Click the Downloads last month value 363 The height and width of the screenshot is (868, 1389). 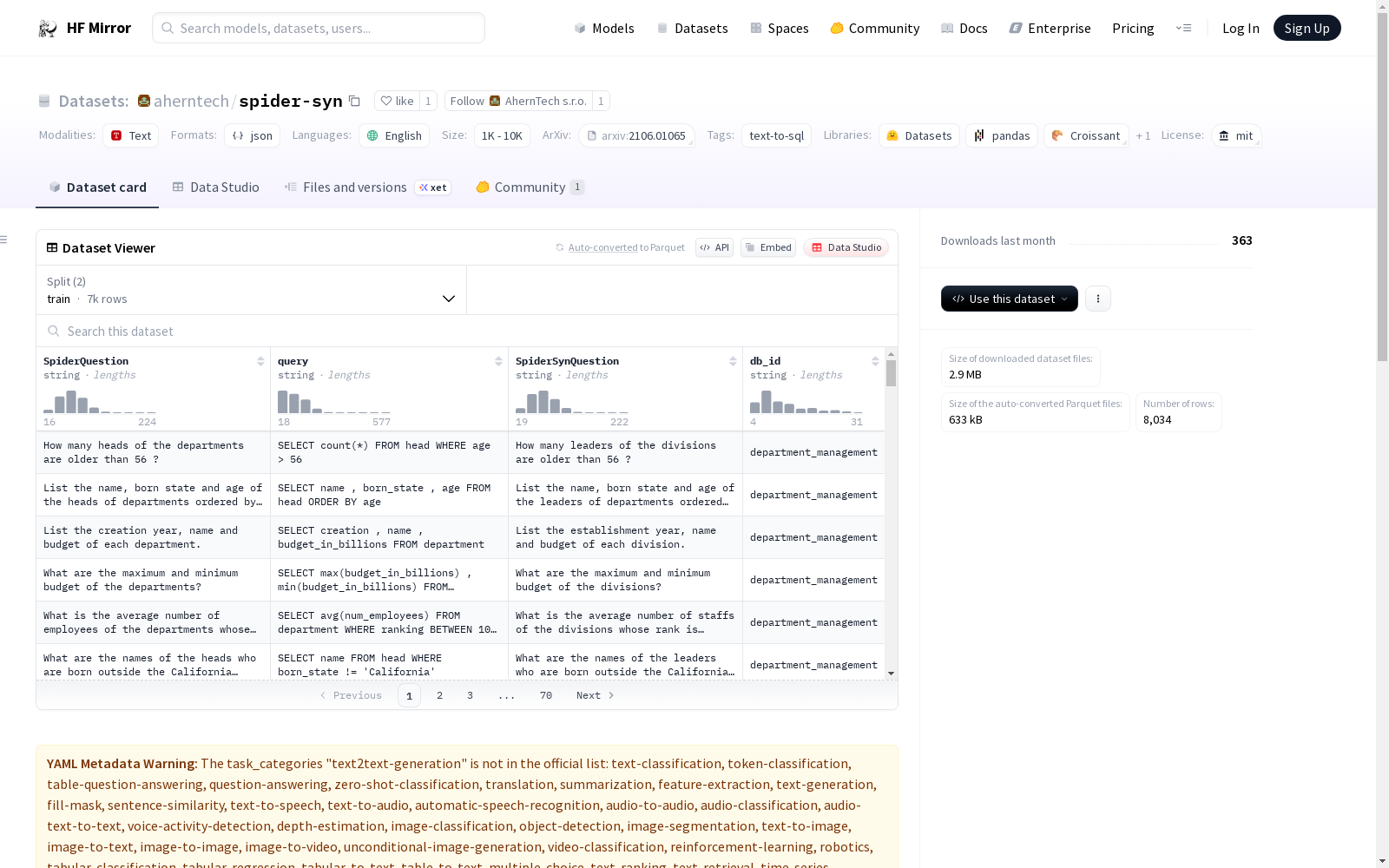pyautogui.click(x=1241, y=240)
